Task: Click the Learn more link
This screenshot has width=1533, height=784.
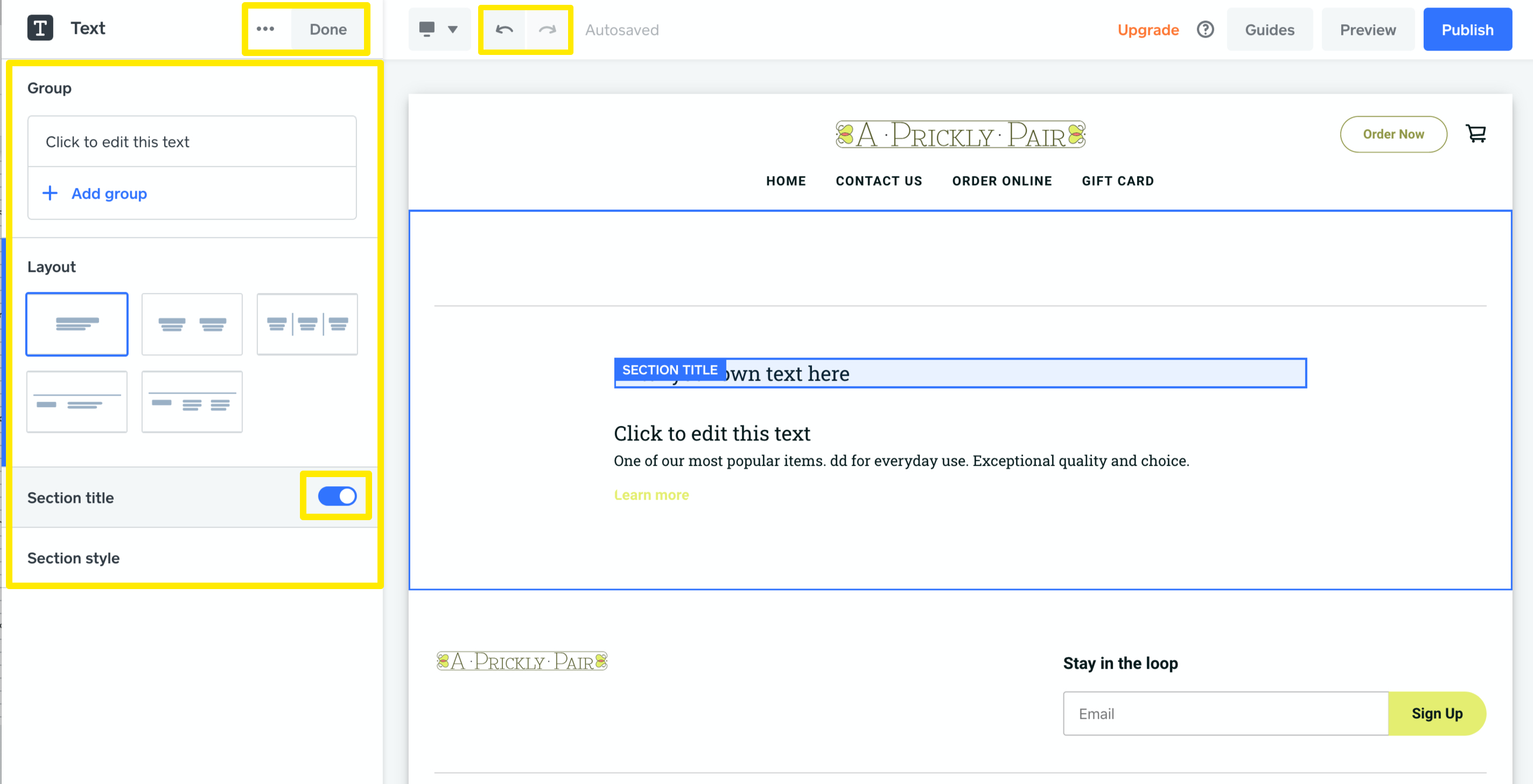Action: (651, 495)
